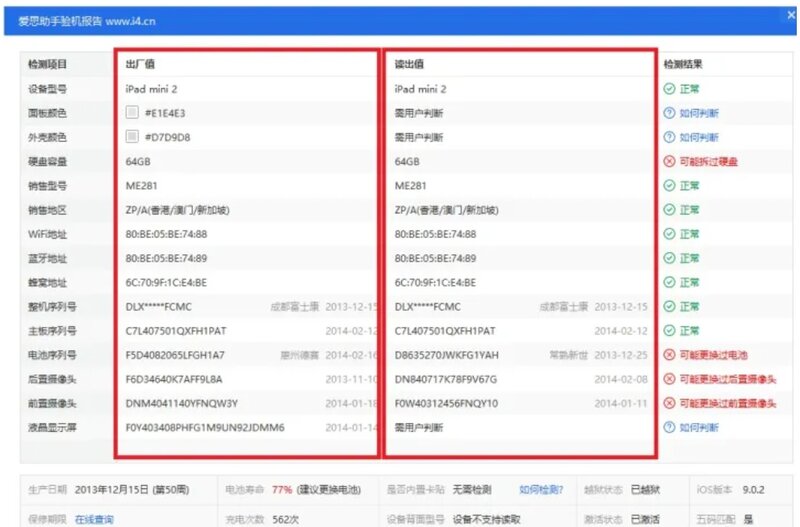Click the red X icon beside 可能更换过电池
This screenshot has height=527, width=800.
(x=669, y=355)
